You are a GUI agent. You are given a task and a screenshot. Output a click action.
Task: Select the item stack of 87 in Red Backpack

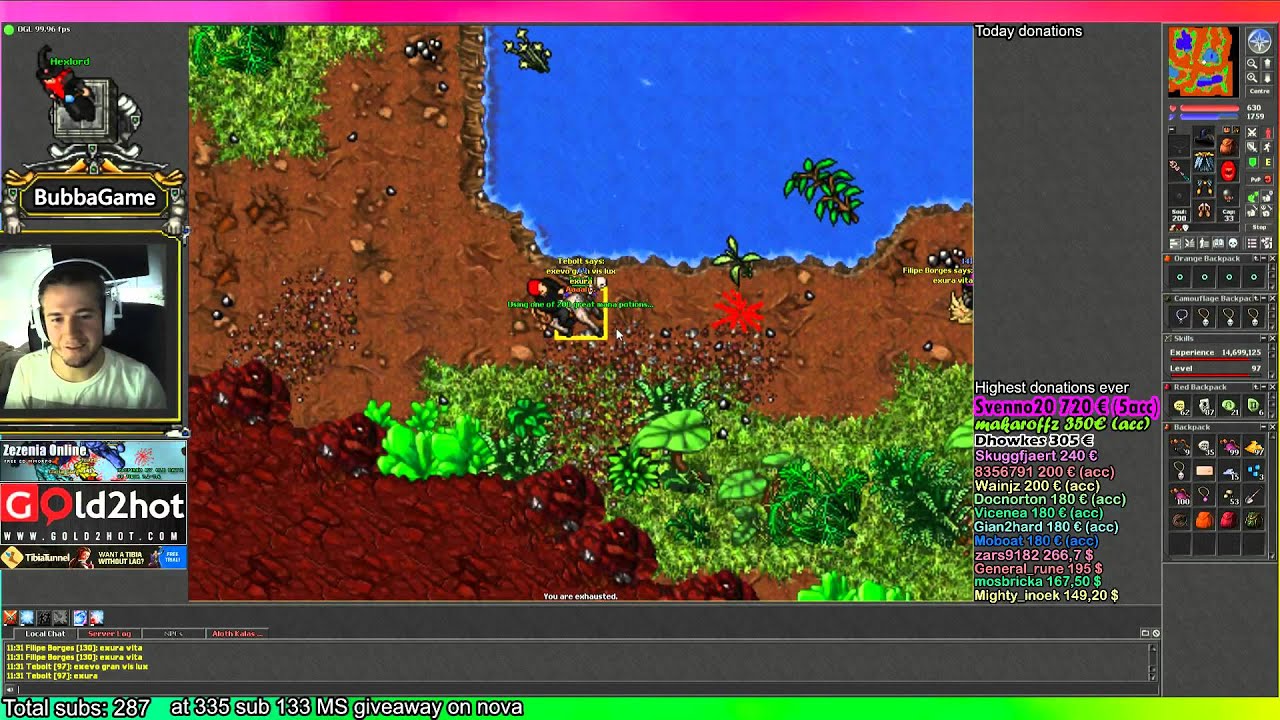click(1204, 405)
